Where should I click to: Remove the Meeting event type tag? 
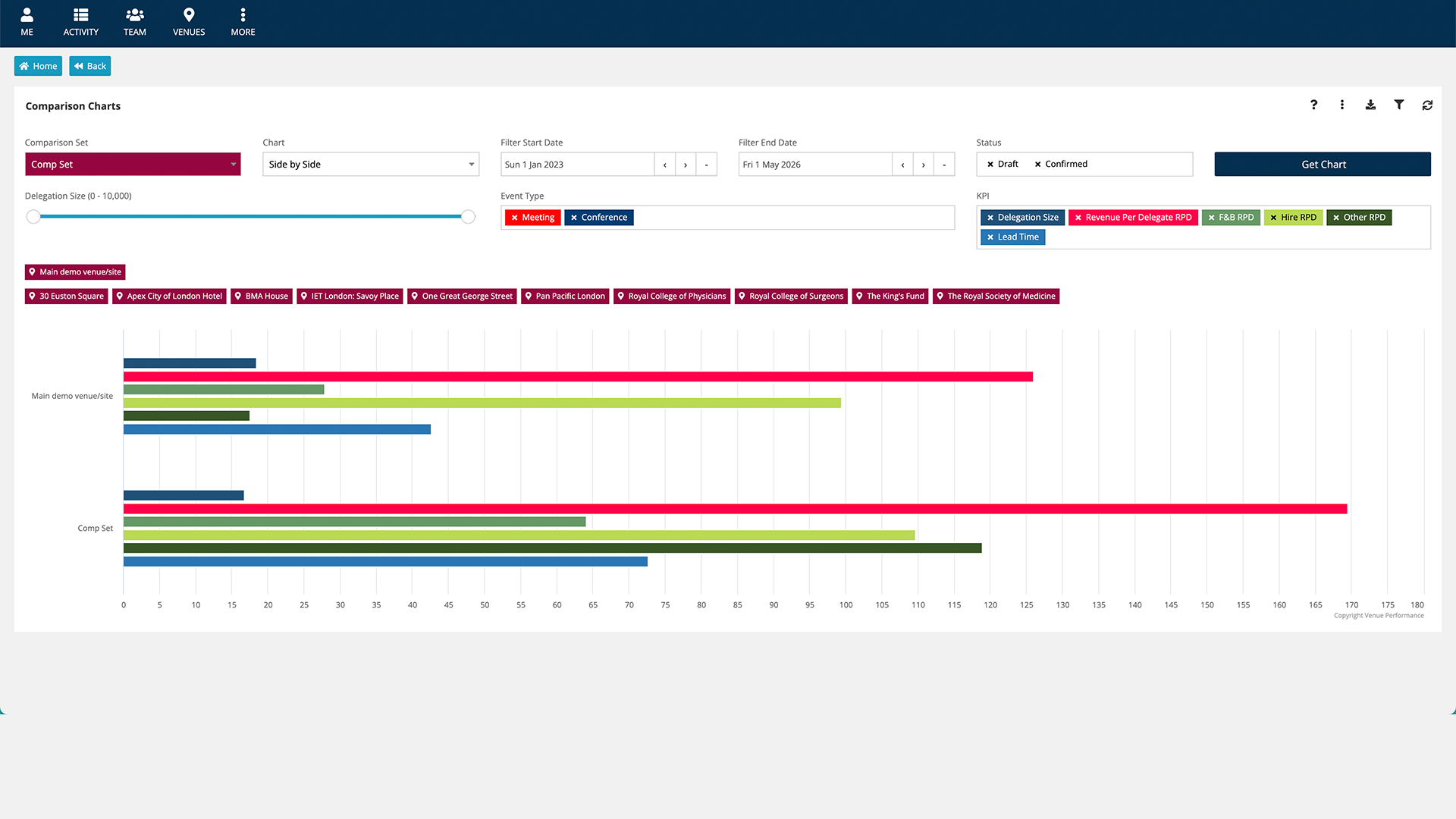514,218
